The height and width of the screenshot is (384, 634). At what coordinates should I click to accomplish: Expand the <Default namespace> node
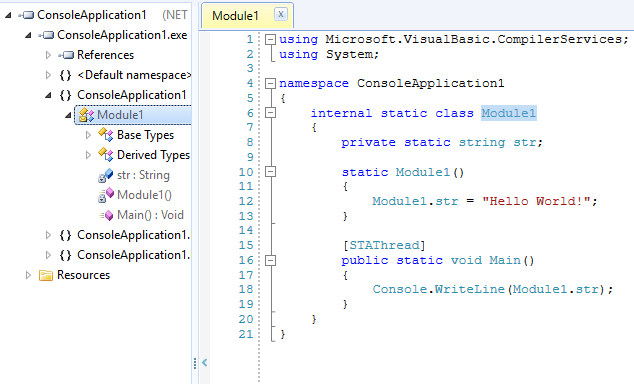click(x=48, y=75)
